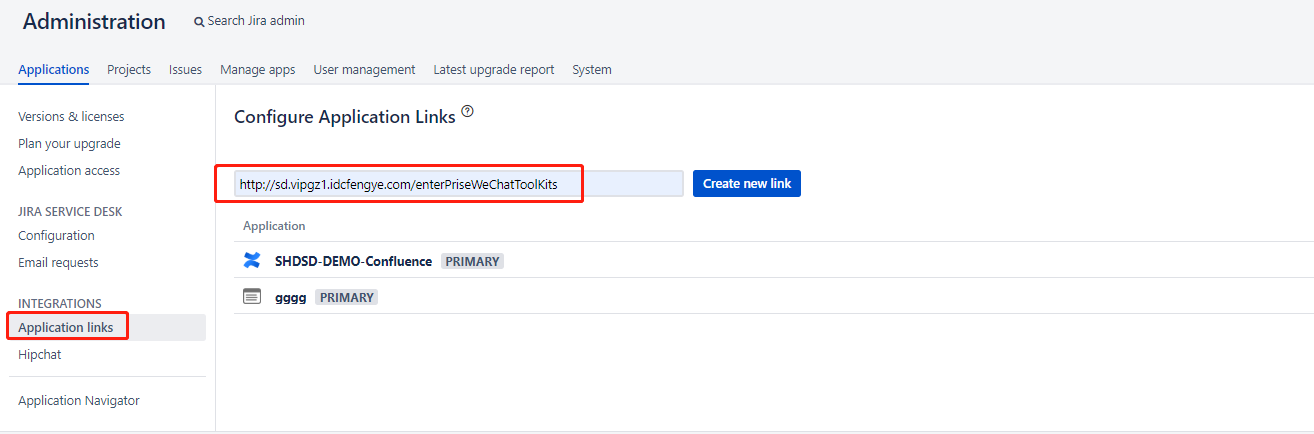Open the SHDSD-DEMO-Confluence application link
Screen dimensions: 1314x434
click(353, 261)
